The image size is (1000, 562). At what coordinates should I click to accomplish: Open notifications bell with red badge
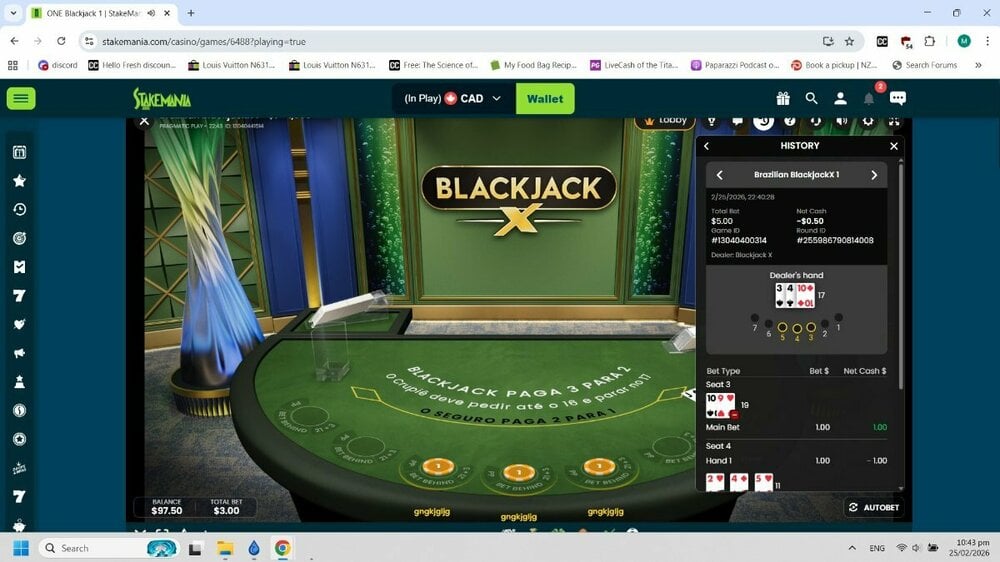869,98
